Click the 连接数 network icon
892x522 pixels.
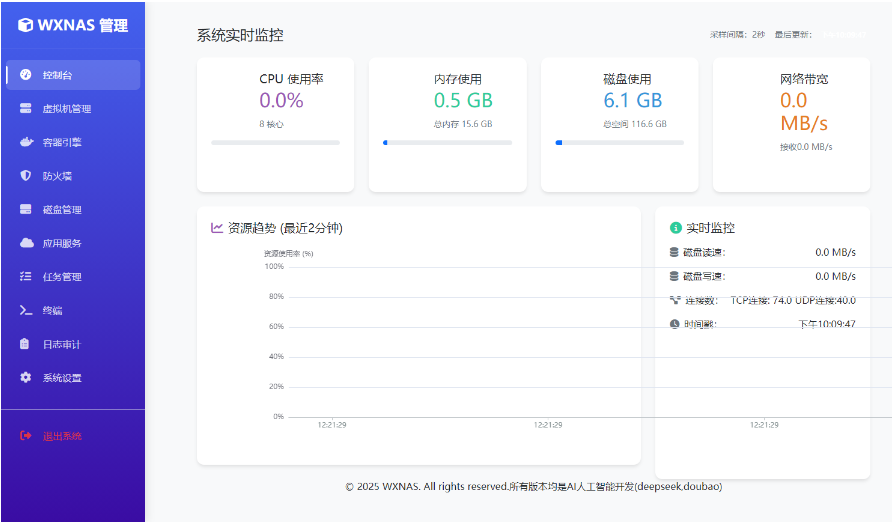pyautogui.click(x=675, y=300)
